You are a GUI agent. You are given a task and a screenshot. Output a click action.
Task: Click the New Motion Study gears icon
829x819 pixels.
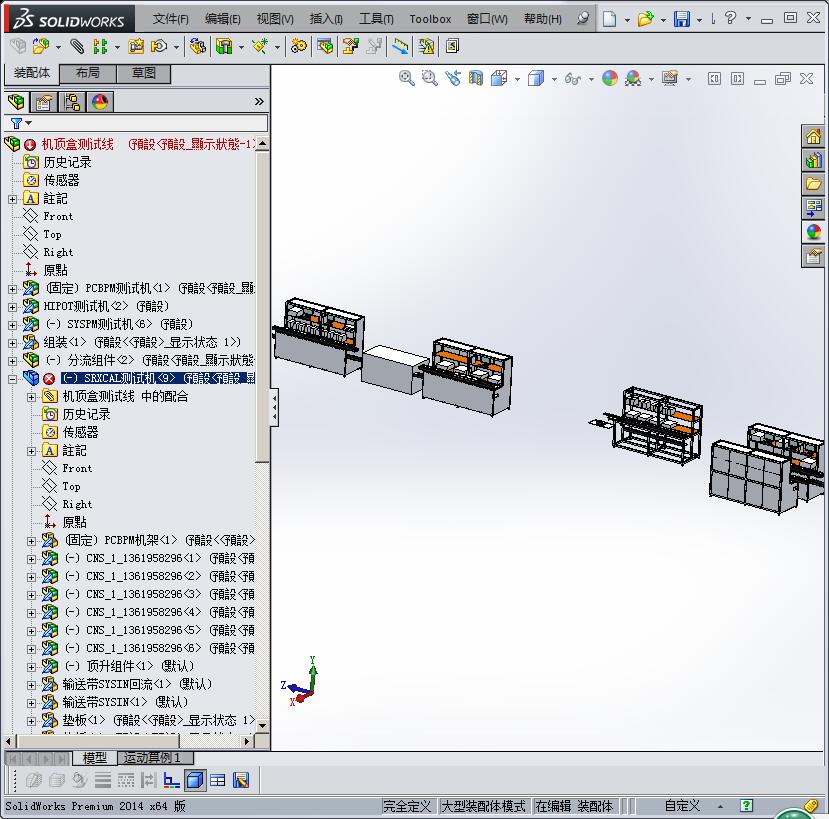(299, 47)
